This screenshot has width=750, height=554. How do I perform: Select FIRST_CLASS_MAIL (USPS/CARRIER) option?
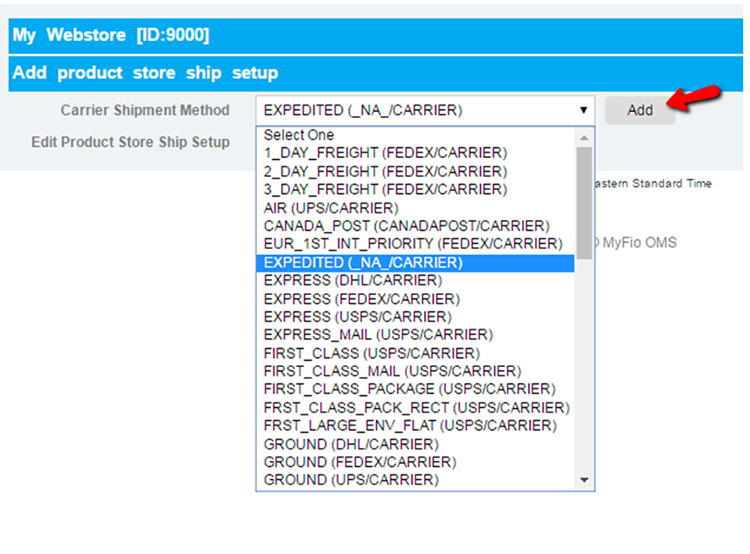415,371
